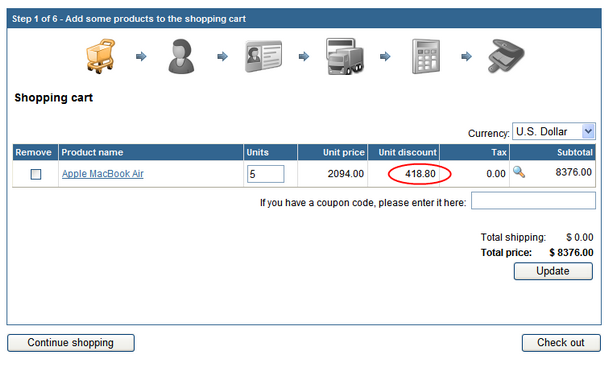The image size is (609, 372).
Task: Click the magnifying glass beside subtotal
Action: click(519, 172)
